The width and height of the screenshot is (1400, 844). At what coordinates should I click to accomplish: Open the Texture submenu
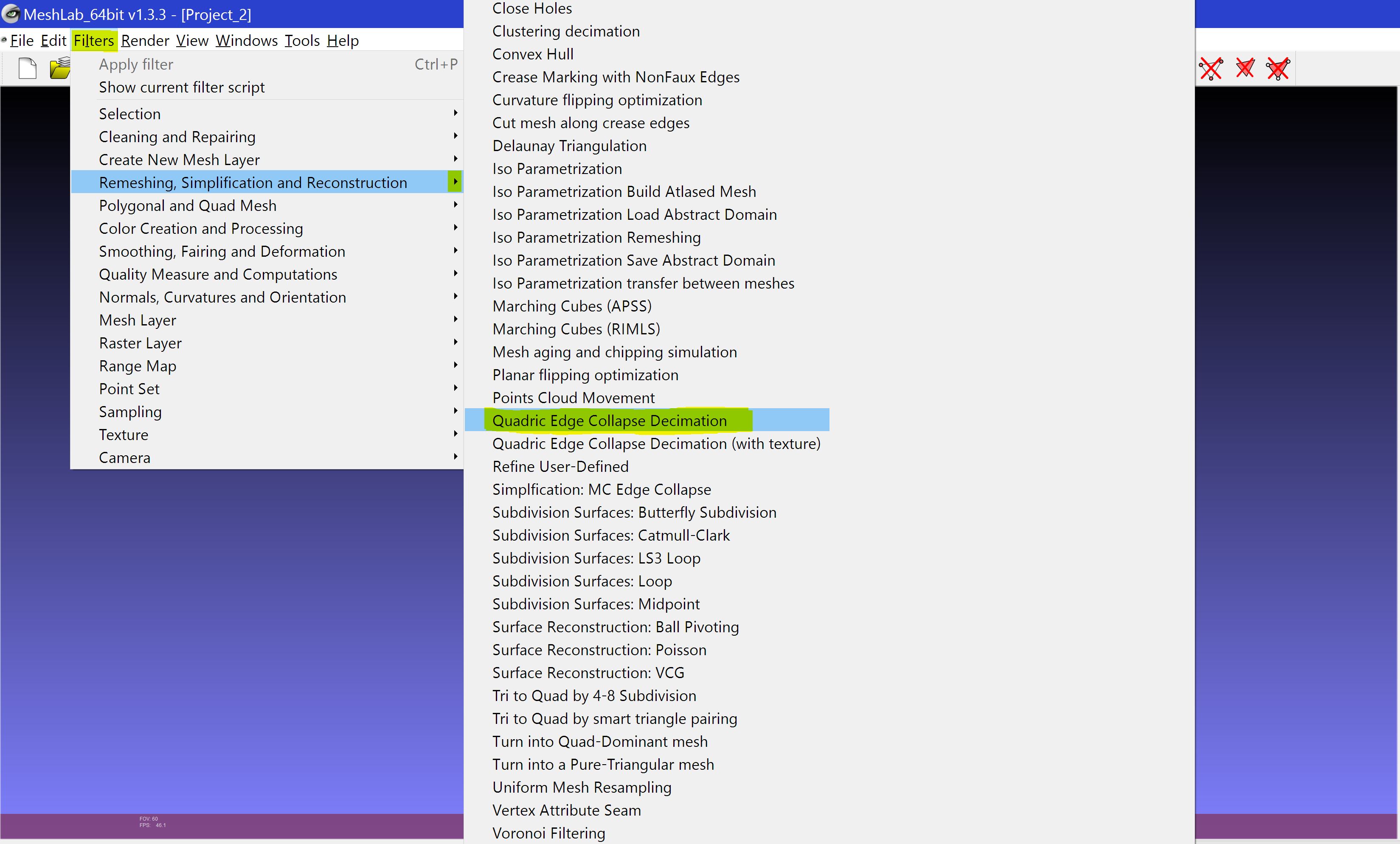click(x=123, y=435)
